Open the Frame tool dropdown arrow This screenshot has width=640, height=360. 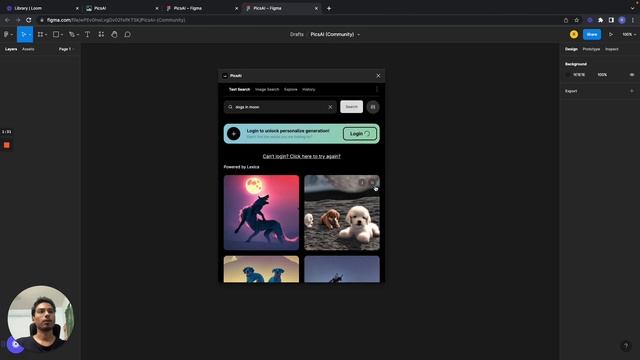tap(46, 35)
